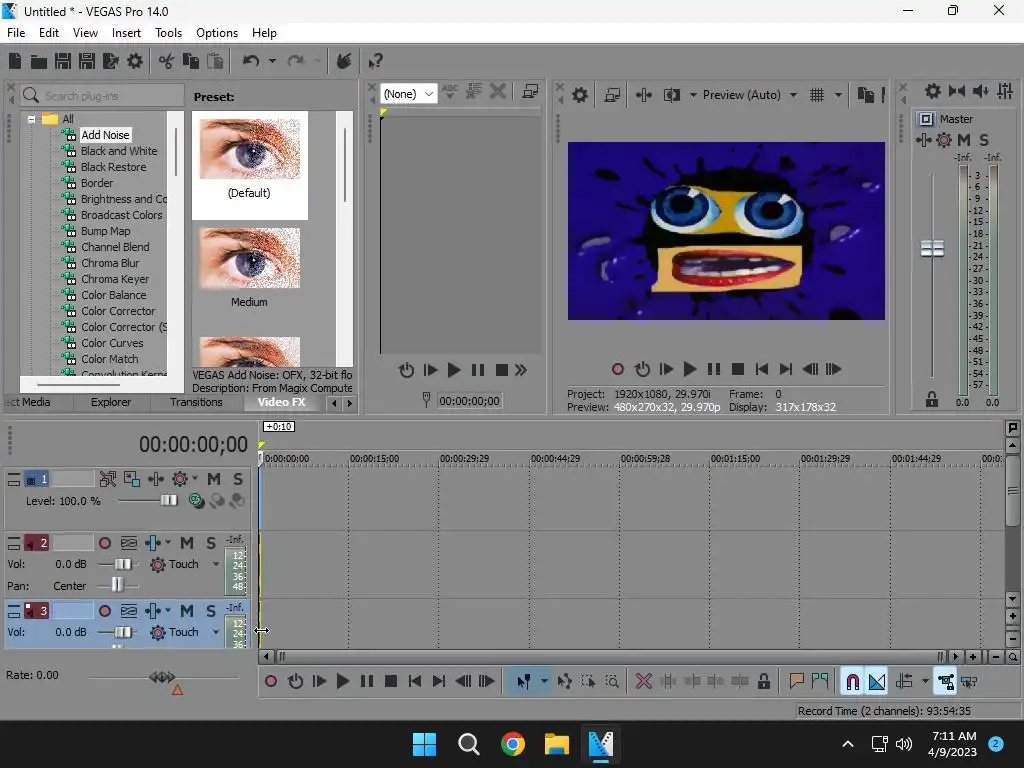
Task: Select the Black and White plug-in
Action: point(119,151)
